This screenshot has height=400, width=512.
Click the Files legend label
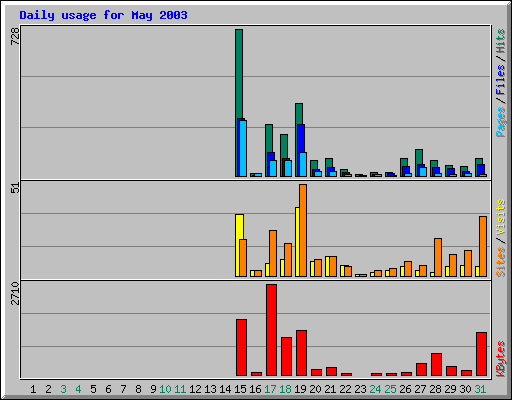(500, 80)
